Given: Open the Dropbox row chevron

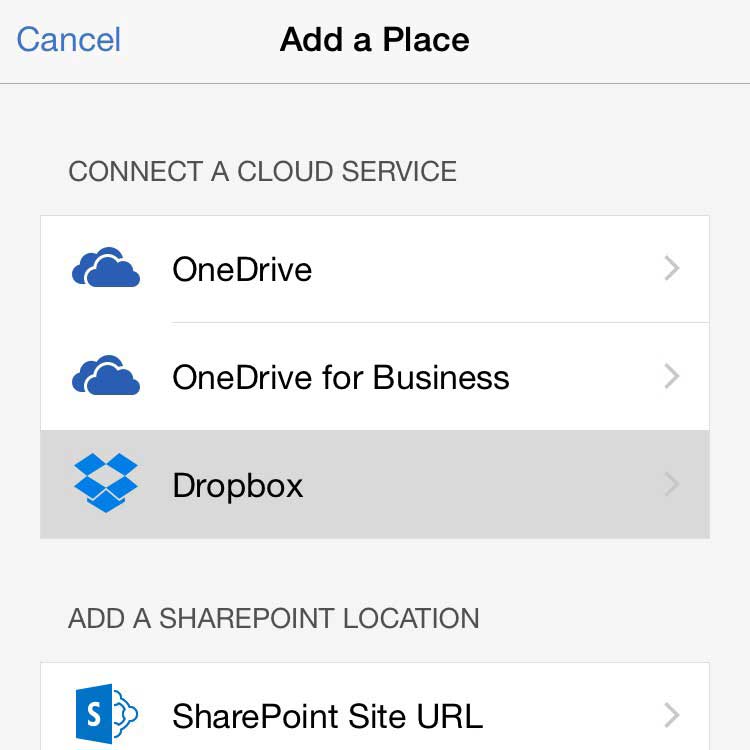Looking at the screenshot, I should pos(672,484).
